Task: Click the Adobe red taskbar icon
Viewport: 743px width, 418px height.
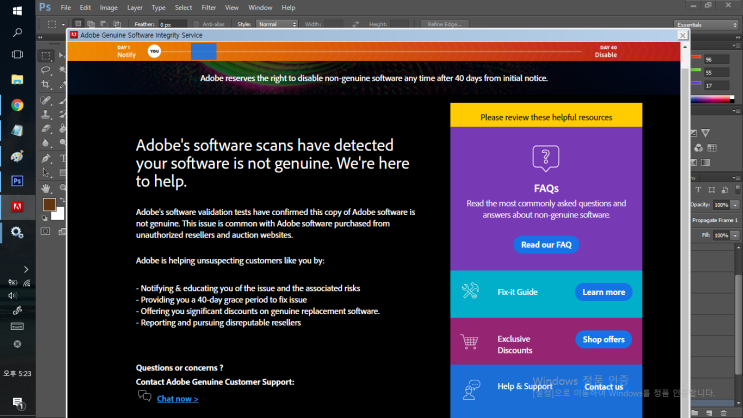Action: coord(18,207)
